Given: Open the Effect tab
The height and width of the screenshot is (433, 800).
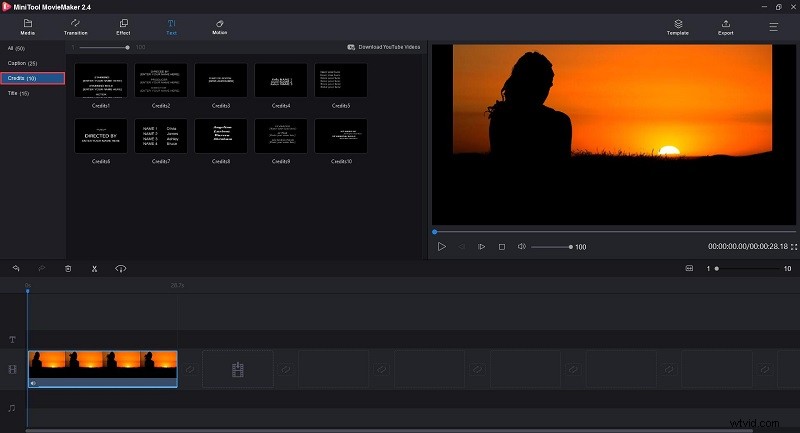Looking at the screenshot, I should (123, 27).
